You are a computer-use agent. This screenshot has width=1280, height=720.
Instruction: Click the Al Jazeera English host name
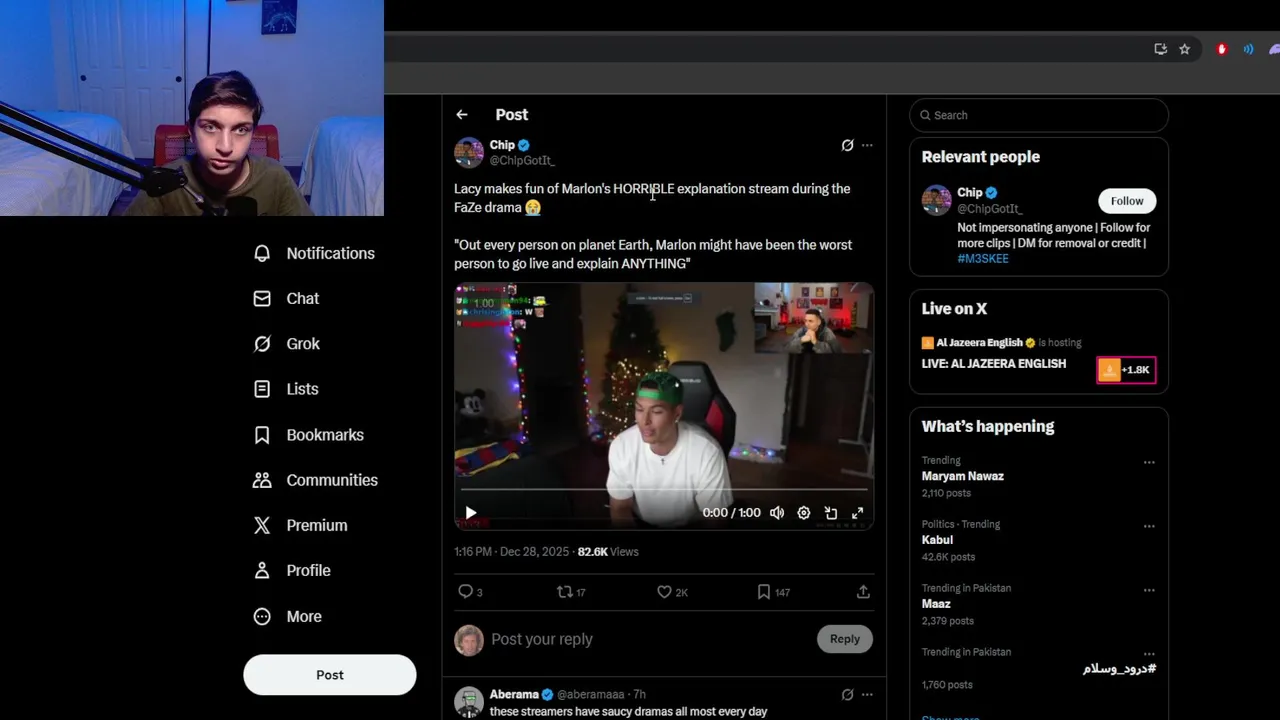pyautogui.click(x=979, y=343)
